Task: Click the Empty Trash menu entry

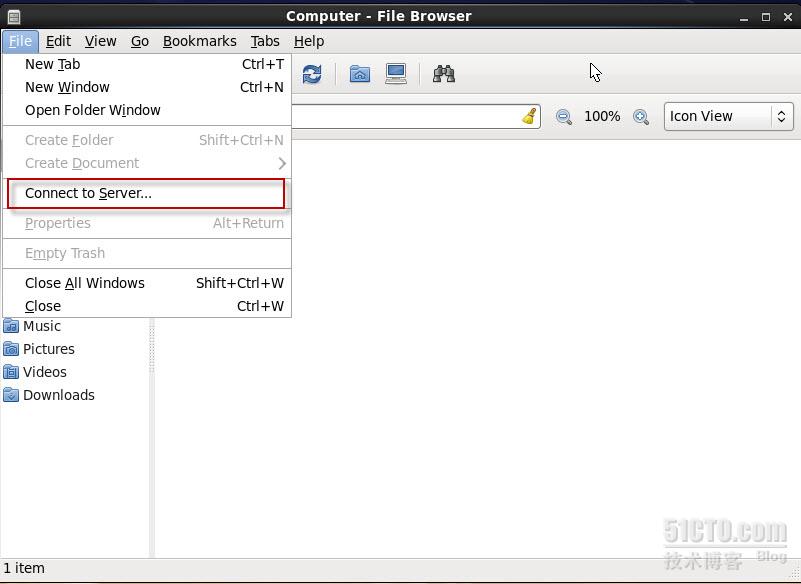Action: click(147, 253)
